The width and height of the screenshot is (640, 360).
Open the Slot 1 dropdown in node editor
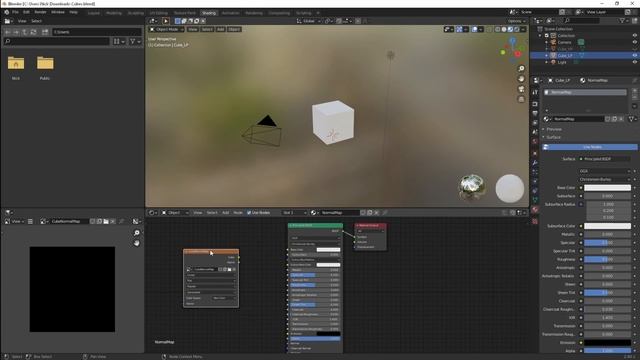pyautogui.click(x=294, y=213)
